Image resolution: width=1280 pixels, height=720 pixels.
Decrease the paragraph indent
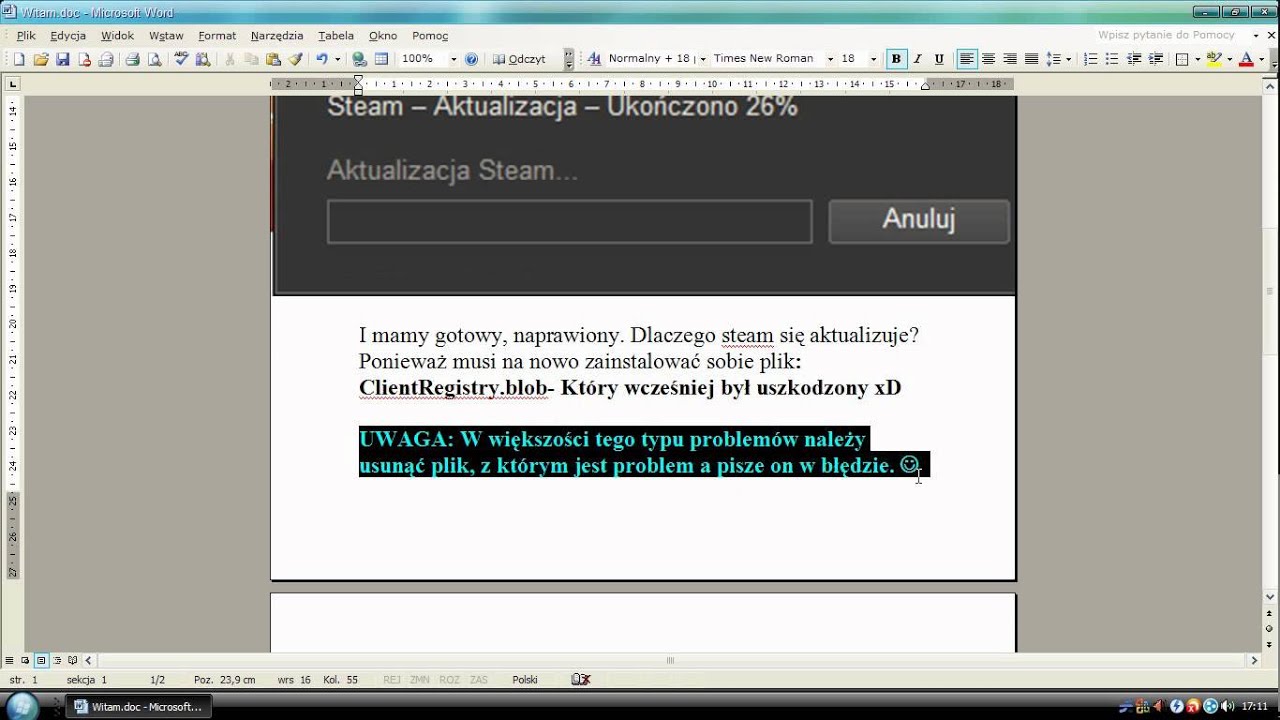[1133, 59]
